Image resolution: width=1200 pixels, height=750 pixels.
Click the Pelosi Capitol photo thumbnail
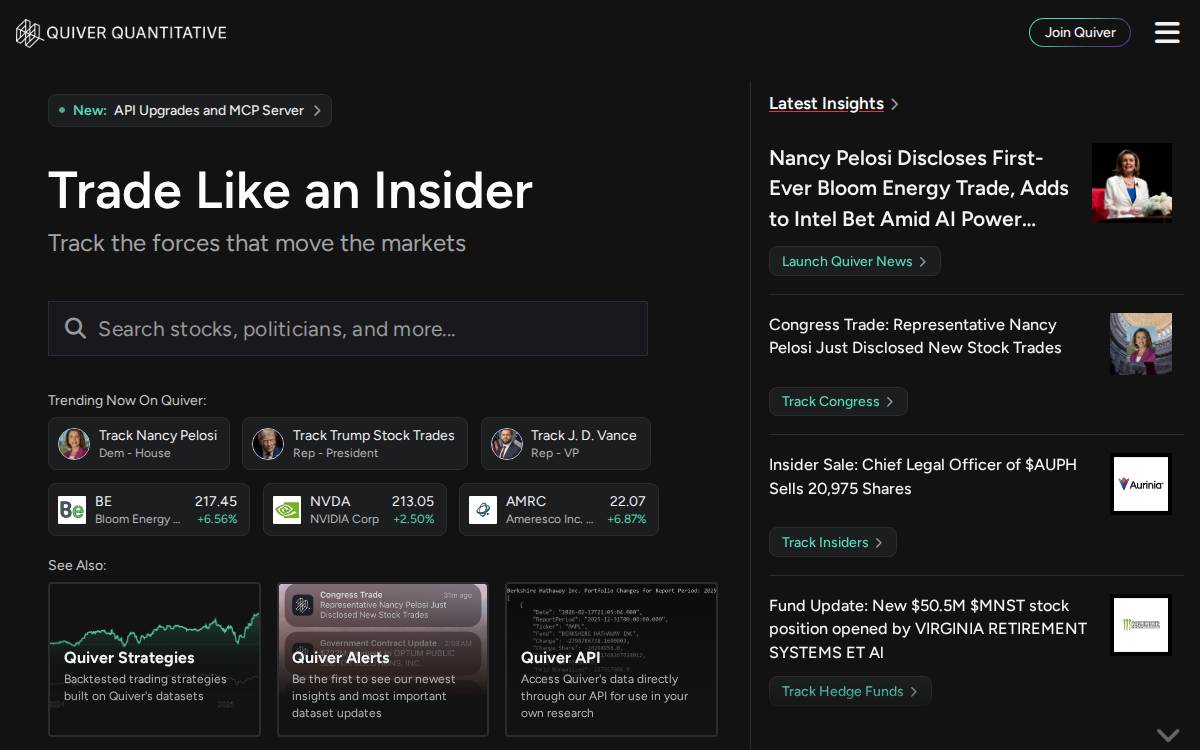tap(1141, 344)
